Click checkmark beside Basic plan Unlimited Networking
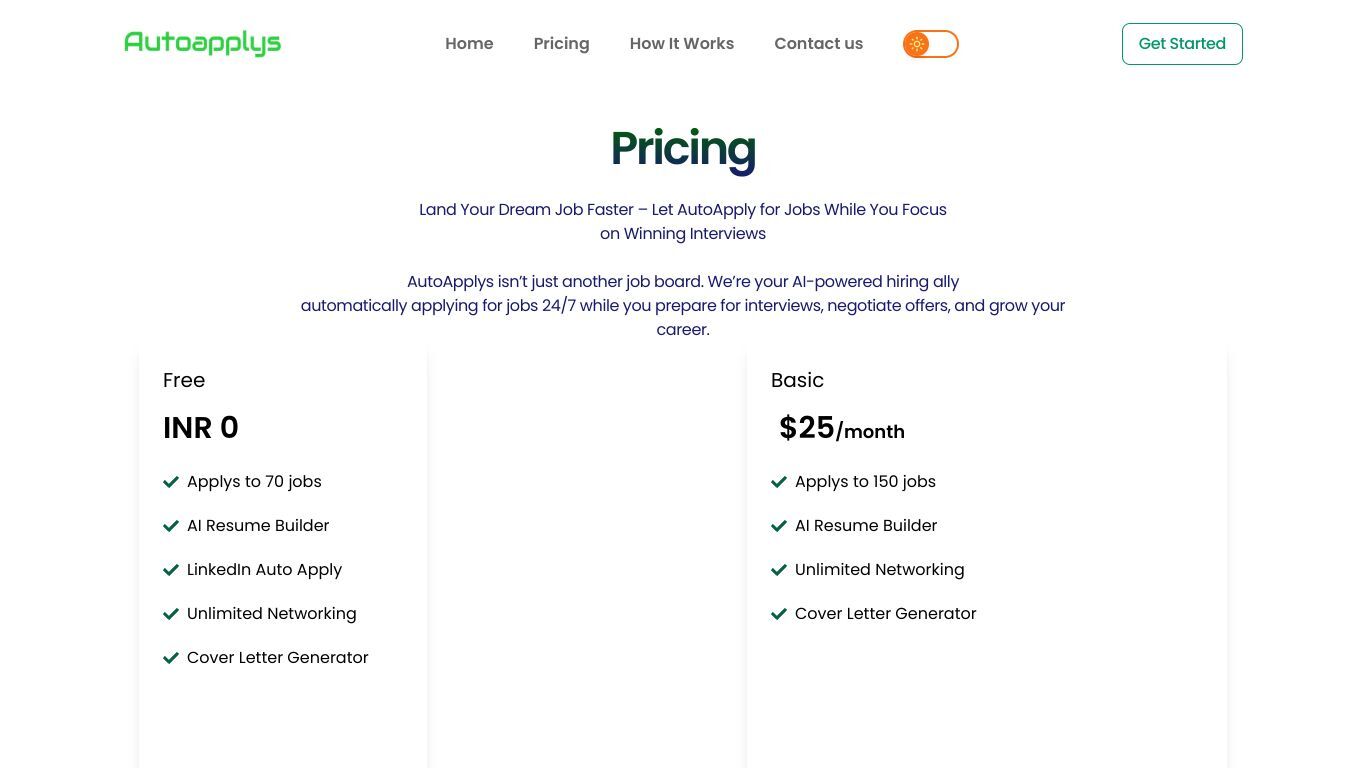The width and height of the screenshot is (1366, 768). 779,570
